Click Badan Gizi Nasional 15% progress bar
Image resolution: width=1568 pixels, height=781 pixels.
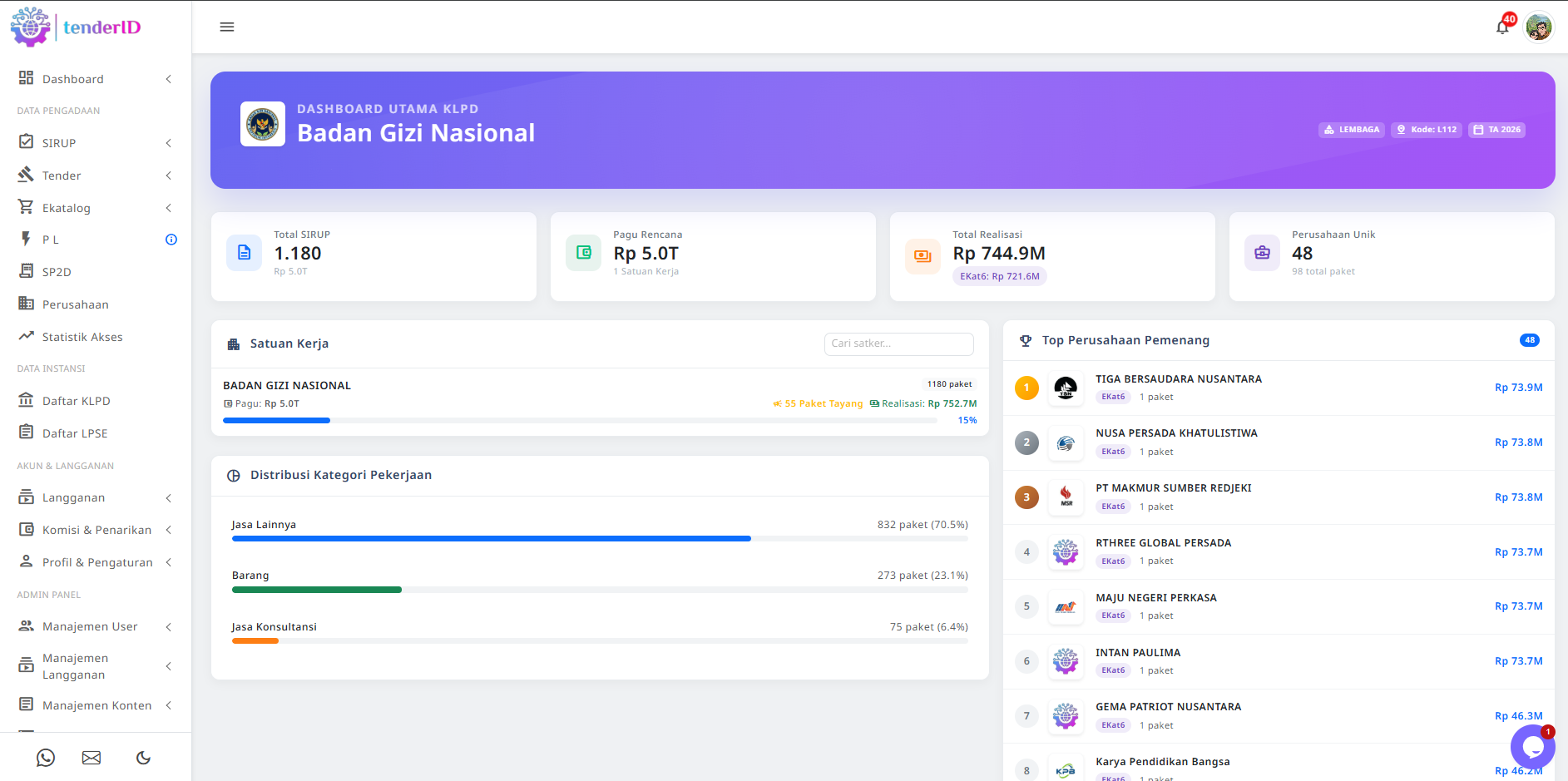point(581,420)
